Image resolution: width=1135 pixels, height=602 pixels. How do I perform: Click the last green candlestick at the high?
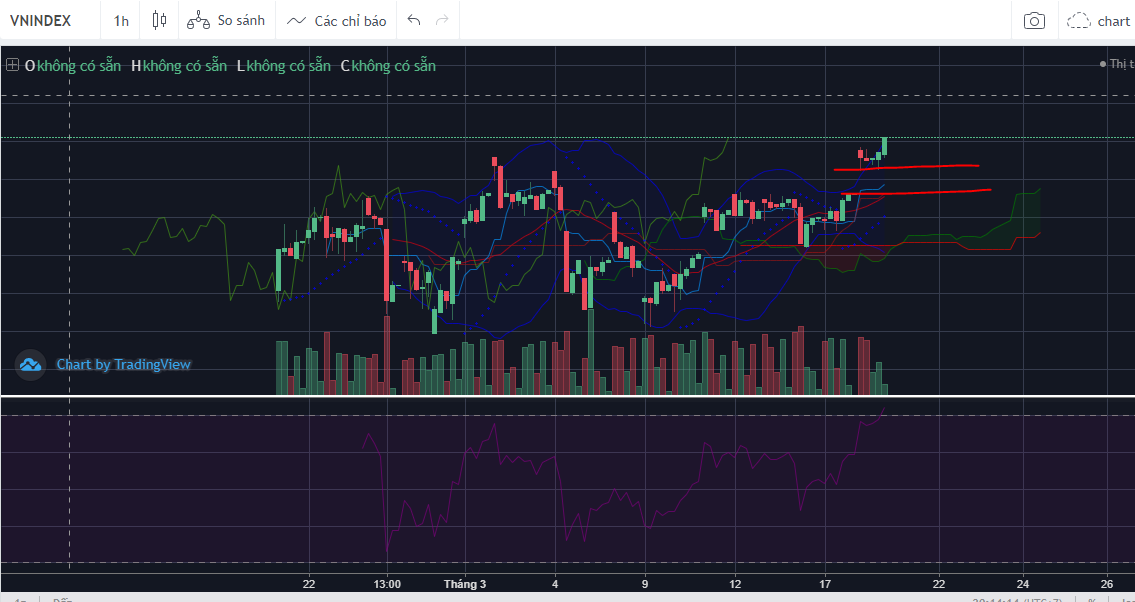[x=885, y=145]
